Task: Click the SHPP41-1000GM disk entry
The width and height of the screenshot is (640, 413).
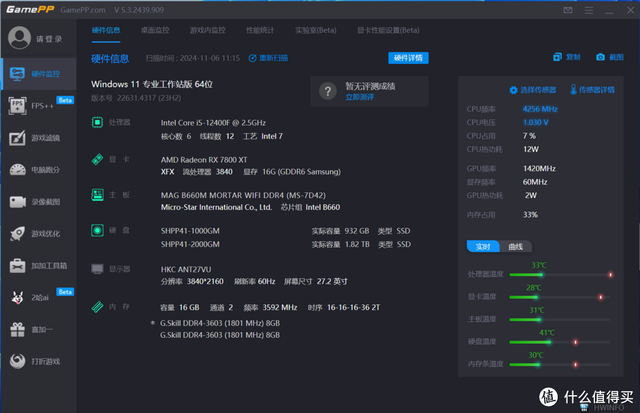Action: pos(190,231)
